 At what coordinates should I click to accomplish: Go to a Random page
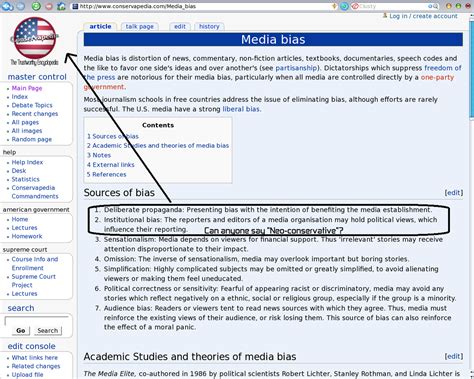coord(32,139)
